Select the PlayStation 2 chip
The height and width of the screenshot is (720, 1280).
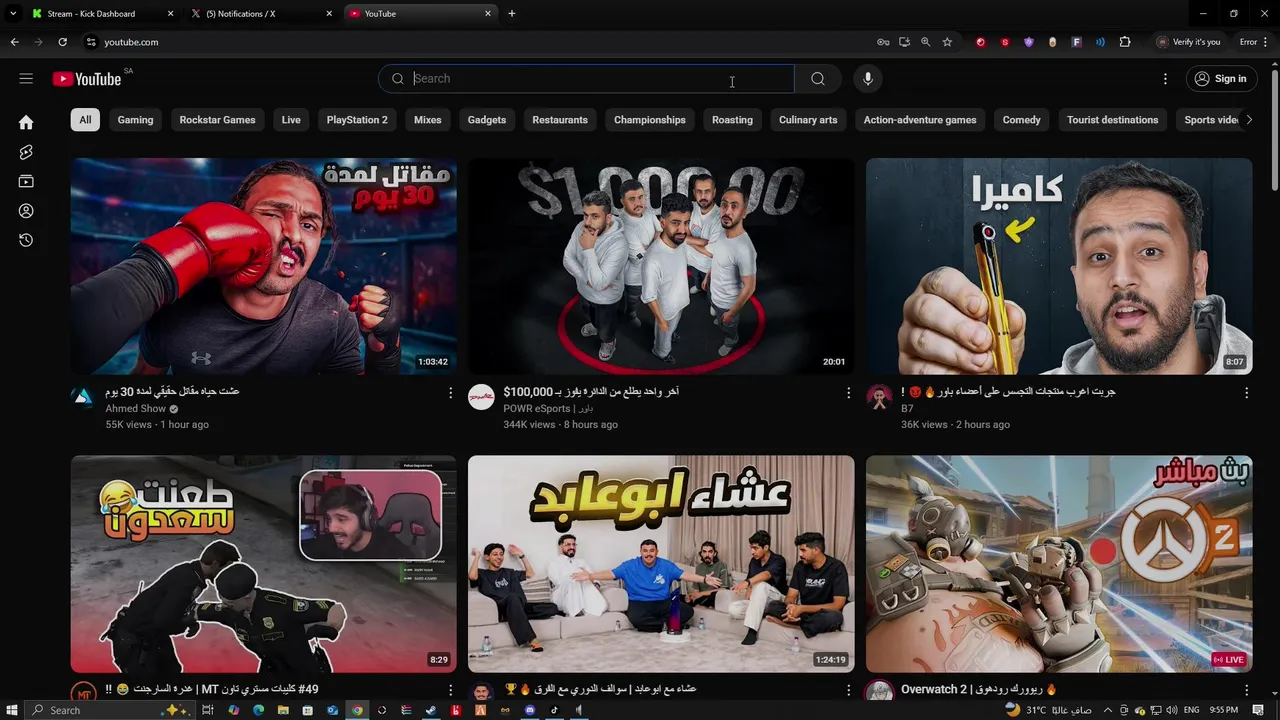357,120
